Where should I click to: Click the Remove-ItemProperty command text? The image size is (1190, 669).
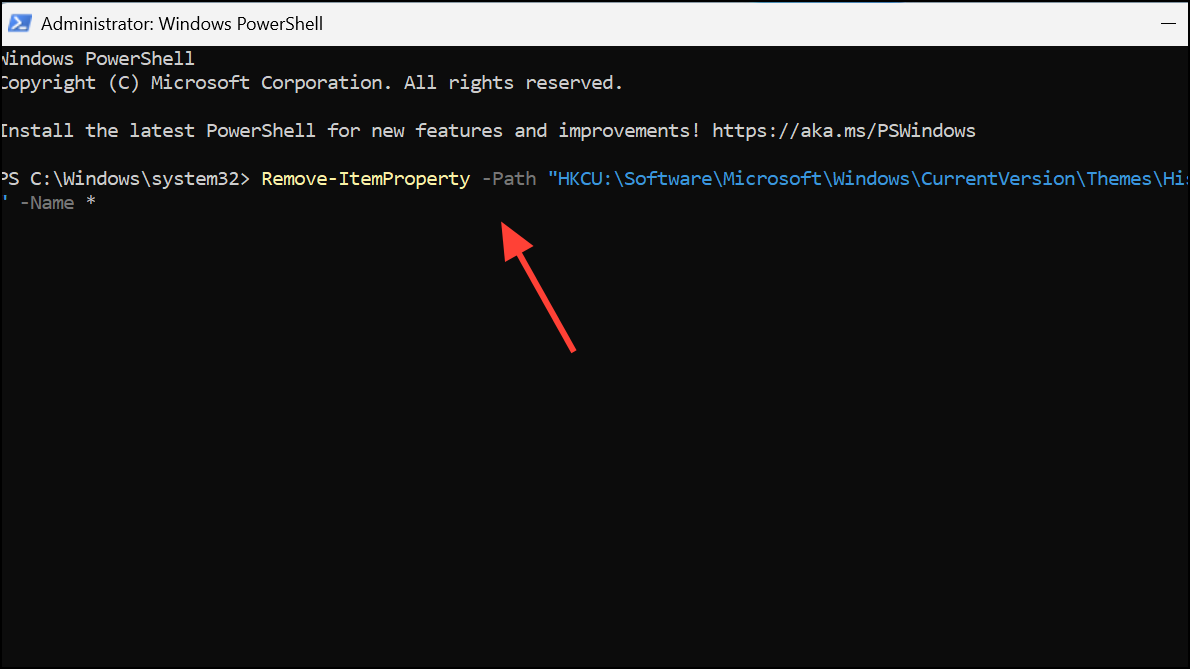click(366, 179)
